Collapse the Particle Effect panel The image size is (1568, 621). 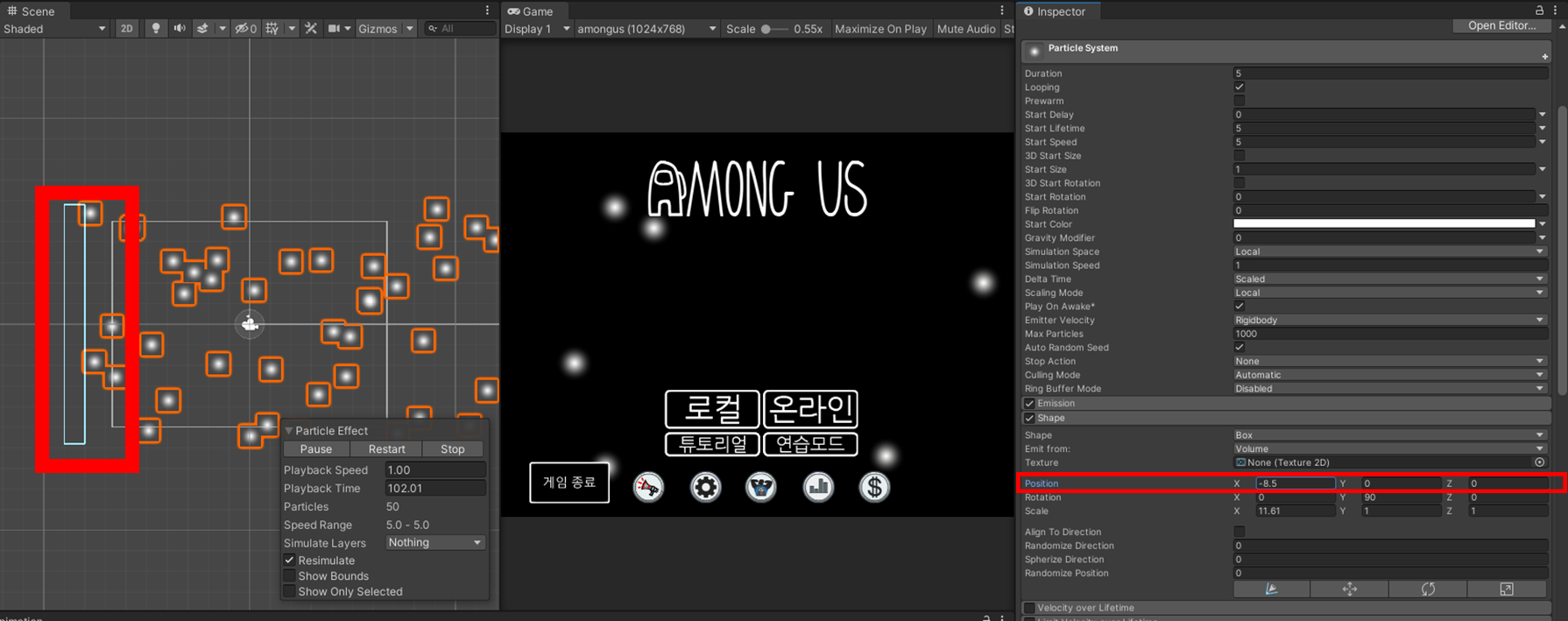289,431
